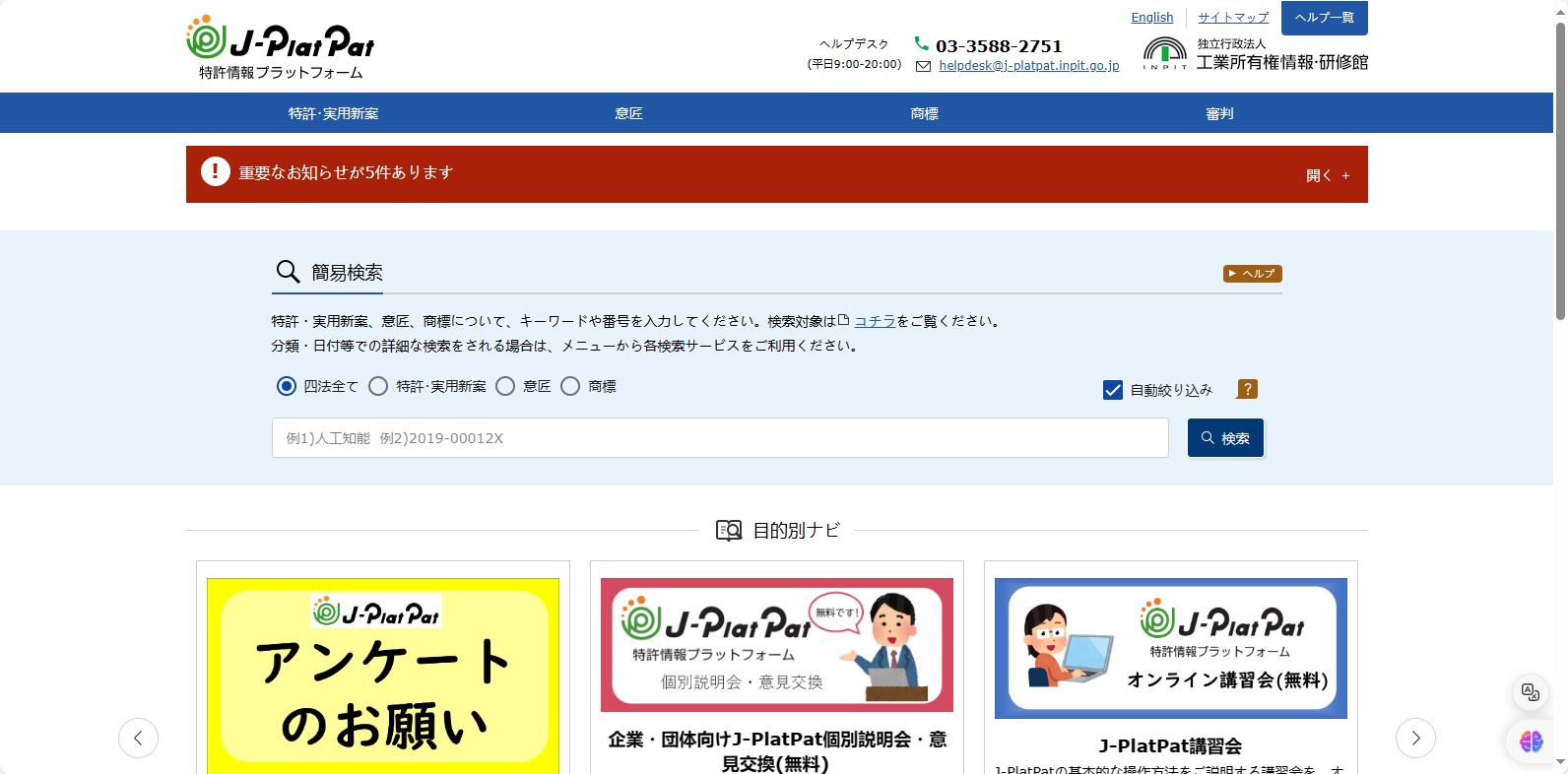
Task: Click the orange ヘルプ button in 簡易検索
Action: [x=1253, y=274]
